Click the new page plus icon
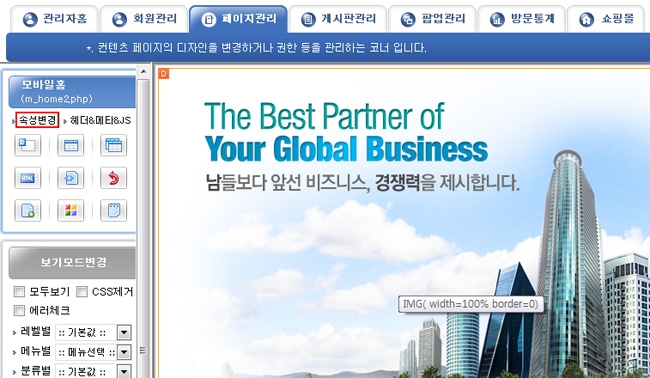Viewport: 650px width, 378px height. [x=28, y=211]
